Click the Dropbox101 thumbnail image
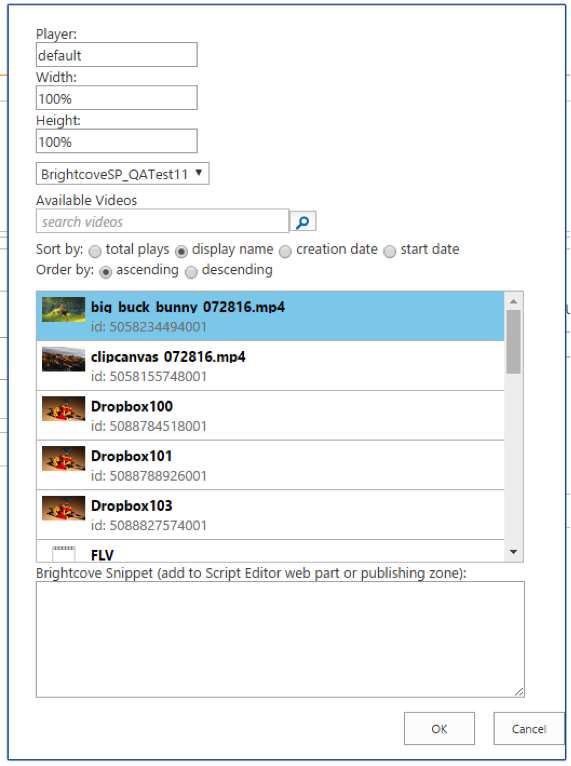Screen dimensions: 571x766 click(63, 459)
